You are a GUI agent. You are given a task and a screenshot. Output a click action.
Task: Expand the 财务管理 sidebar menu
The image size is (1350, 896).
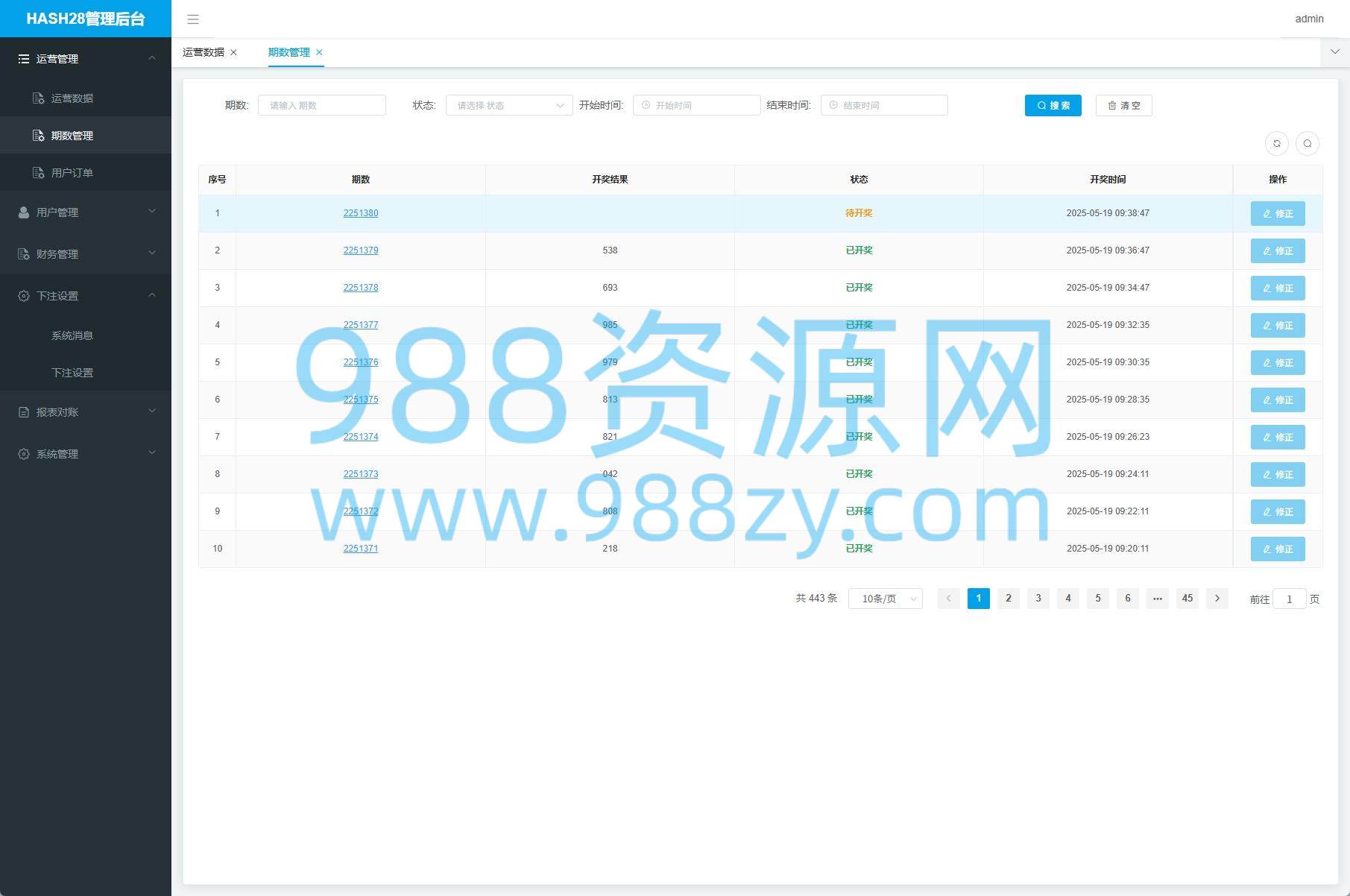pos(86,254)
